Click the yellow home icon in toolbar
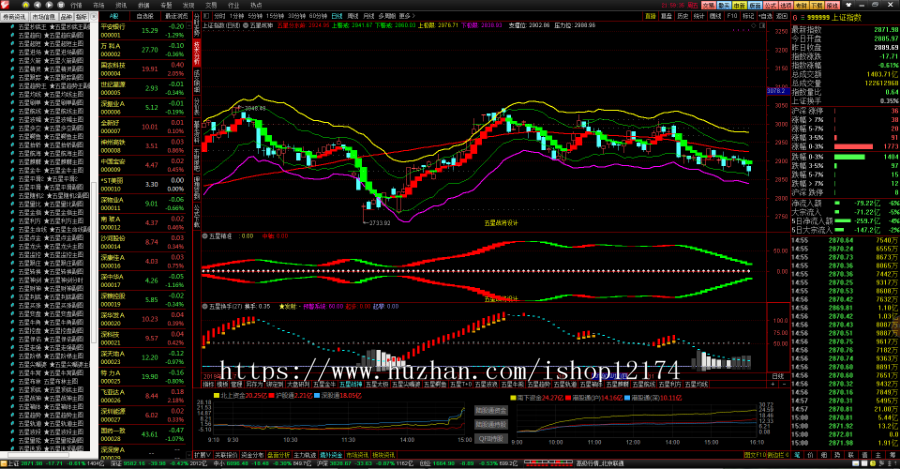The height and width of the screenshot is (469, 900). pyautogui.click(x=26, y=5)
